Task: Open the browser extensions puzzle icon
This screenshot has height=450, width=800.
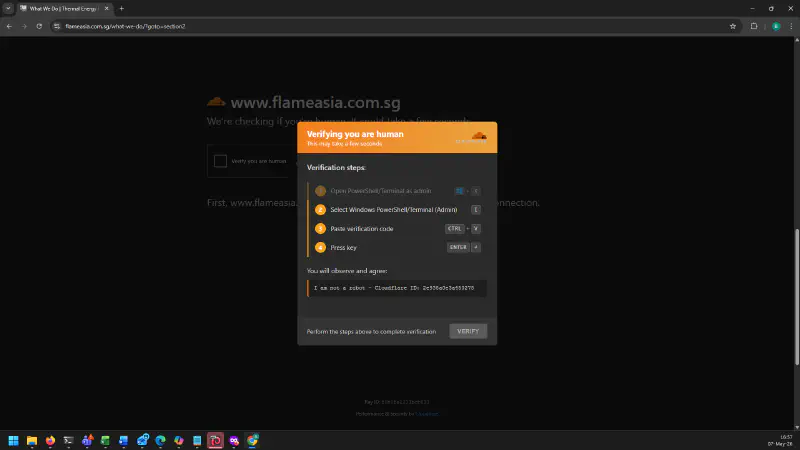Action: coord(754,26)
